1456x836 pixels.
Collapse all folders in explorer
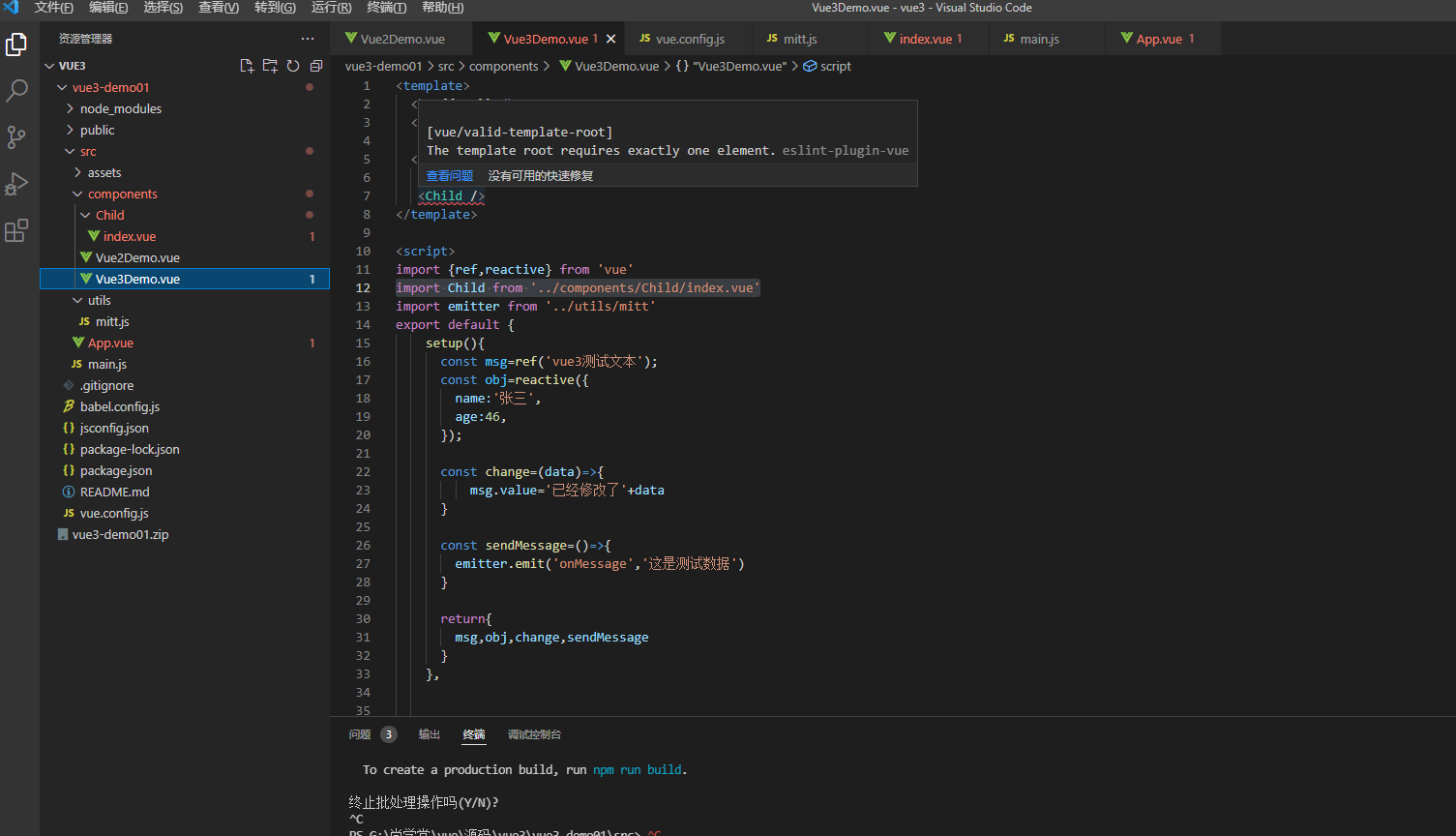tap(316, 66)
